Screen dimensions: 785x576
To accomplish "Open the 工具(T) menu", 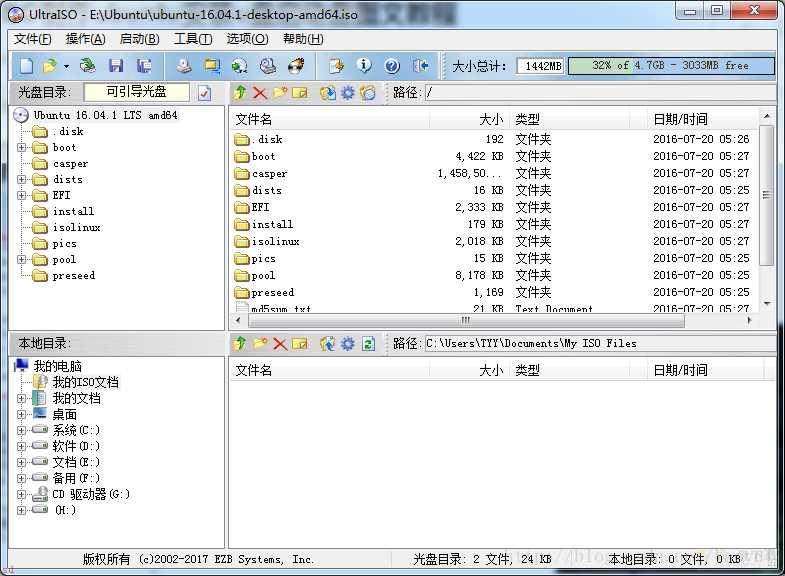I will pyautogui.click(x=193, y=39).
